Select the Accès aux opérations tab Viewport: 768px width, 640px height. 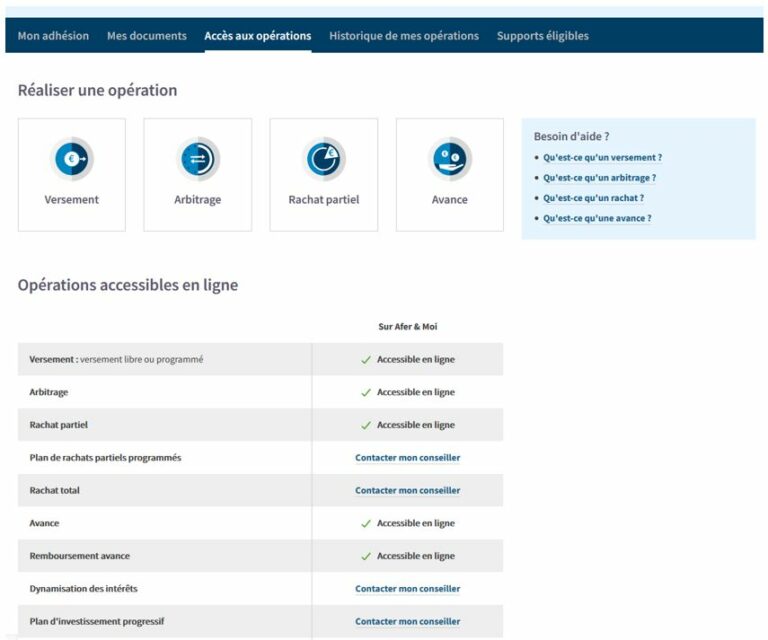258,36
